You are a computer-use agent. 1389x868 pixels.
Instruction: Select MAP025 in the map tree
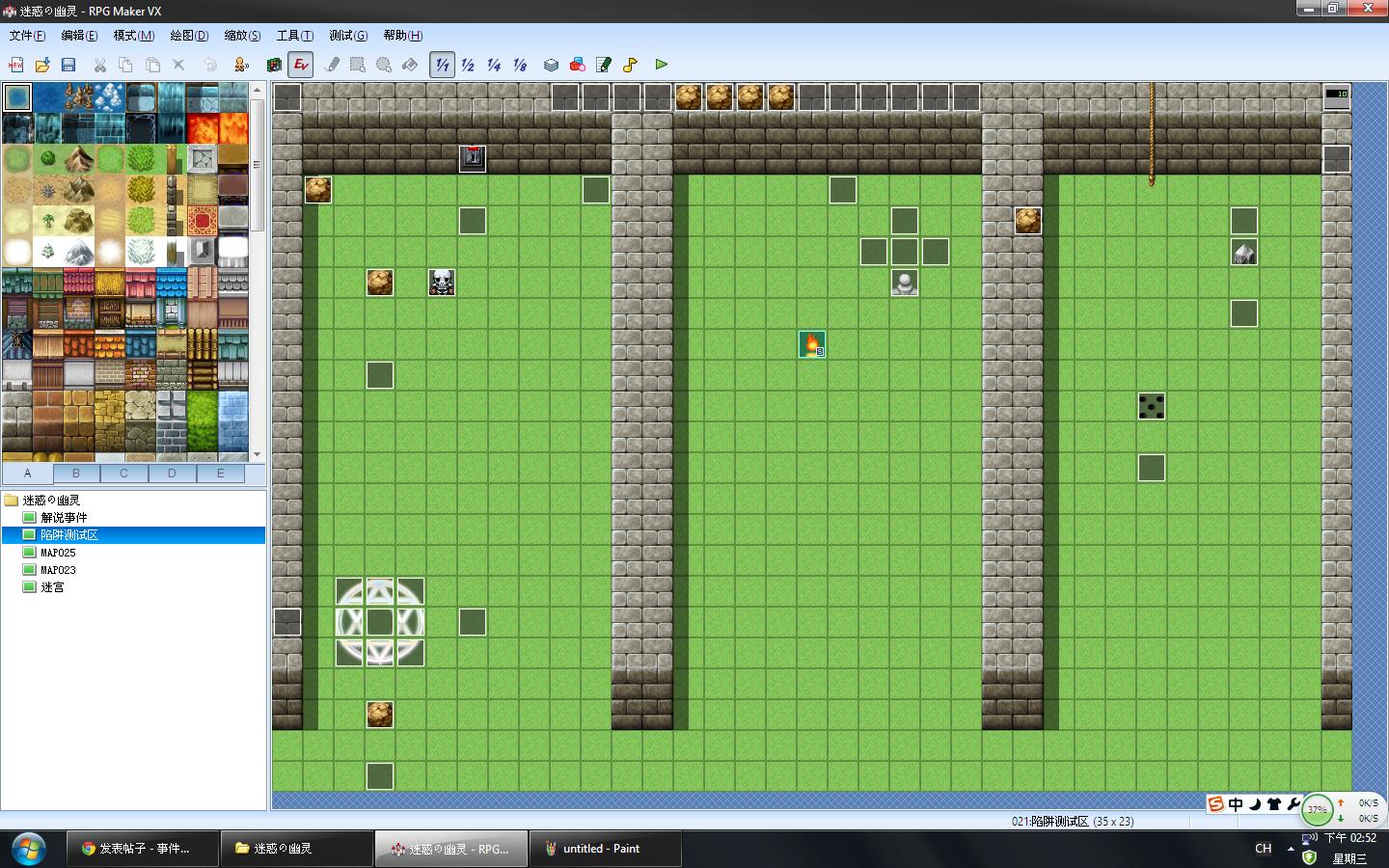tap(58, 553)
